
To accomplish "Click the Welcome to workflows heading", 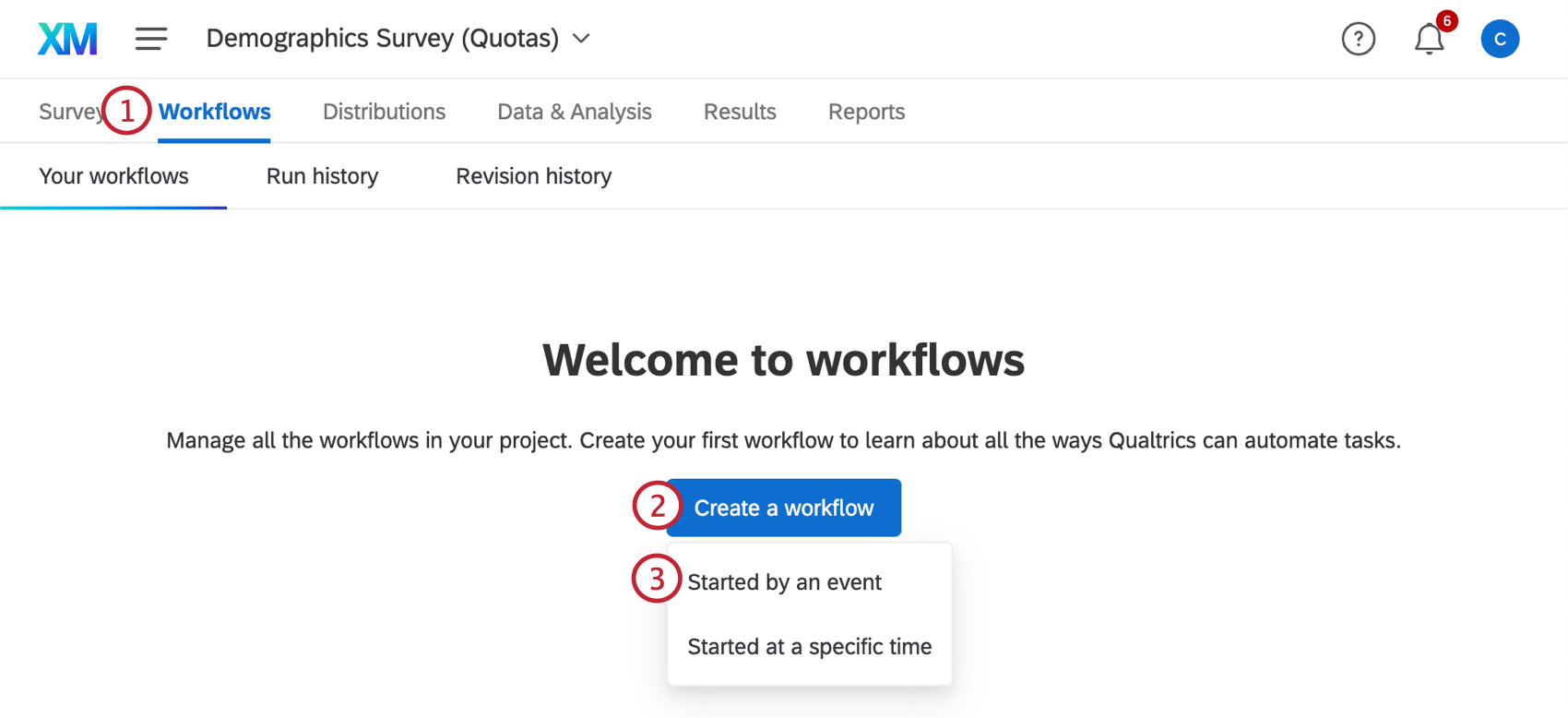I will (x=783, y=360).
